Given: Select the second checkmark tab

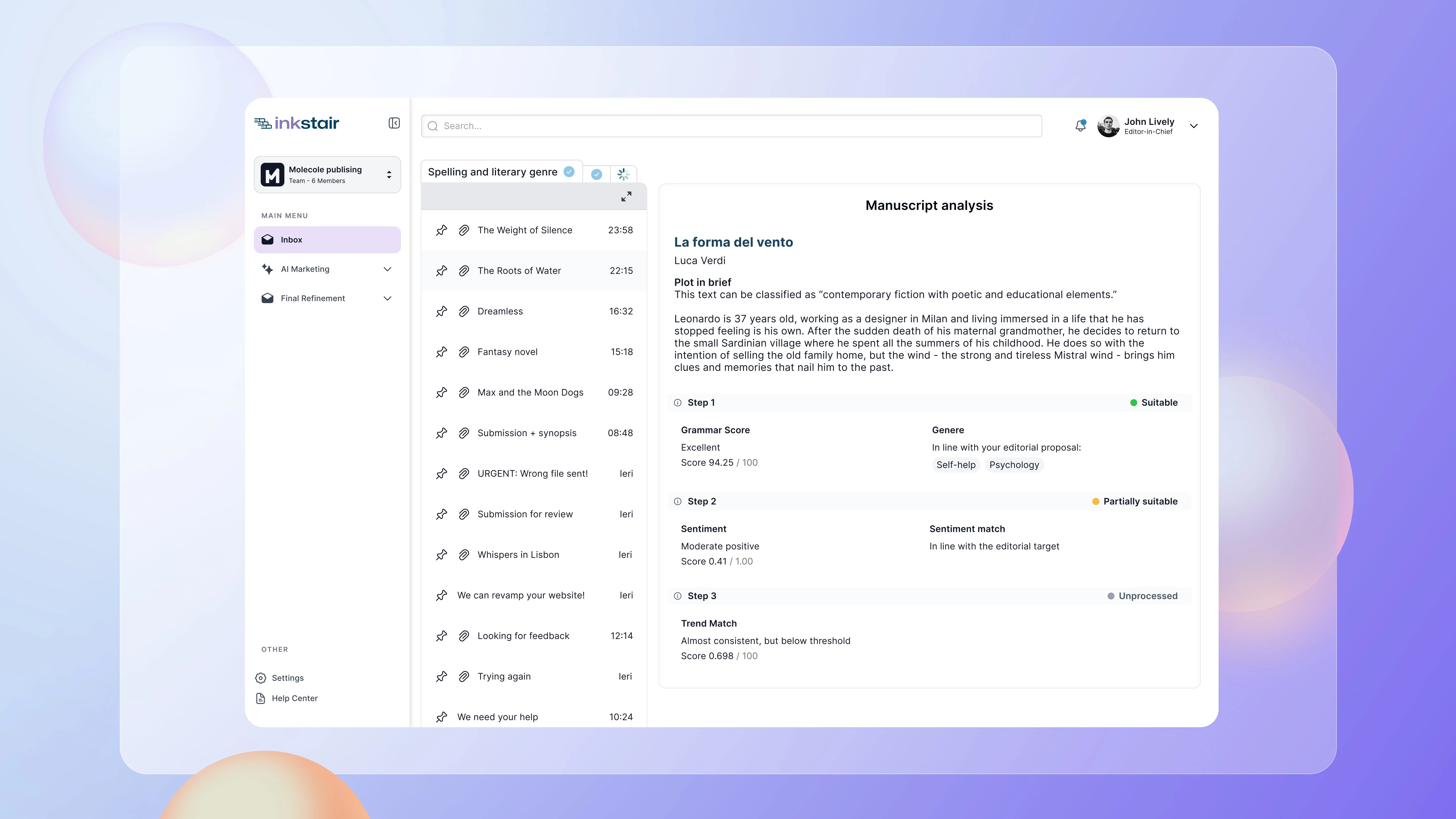Looking at the screenshot, I should (596, 175).
